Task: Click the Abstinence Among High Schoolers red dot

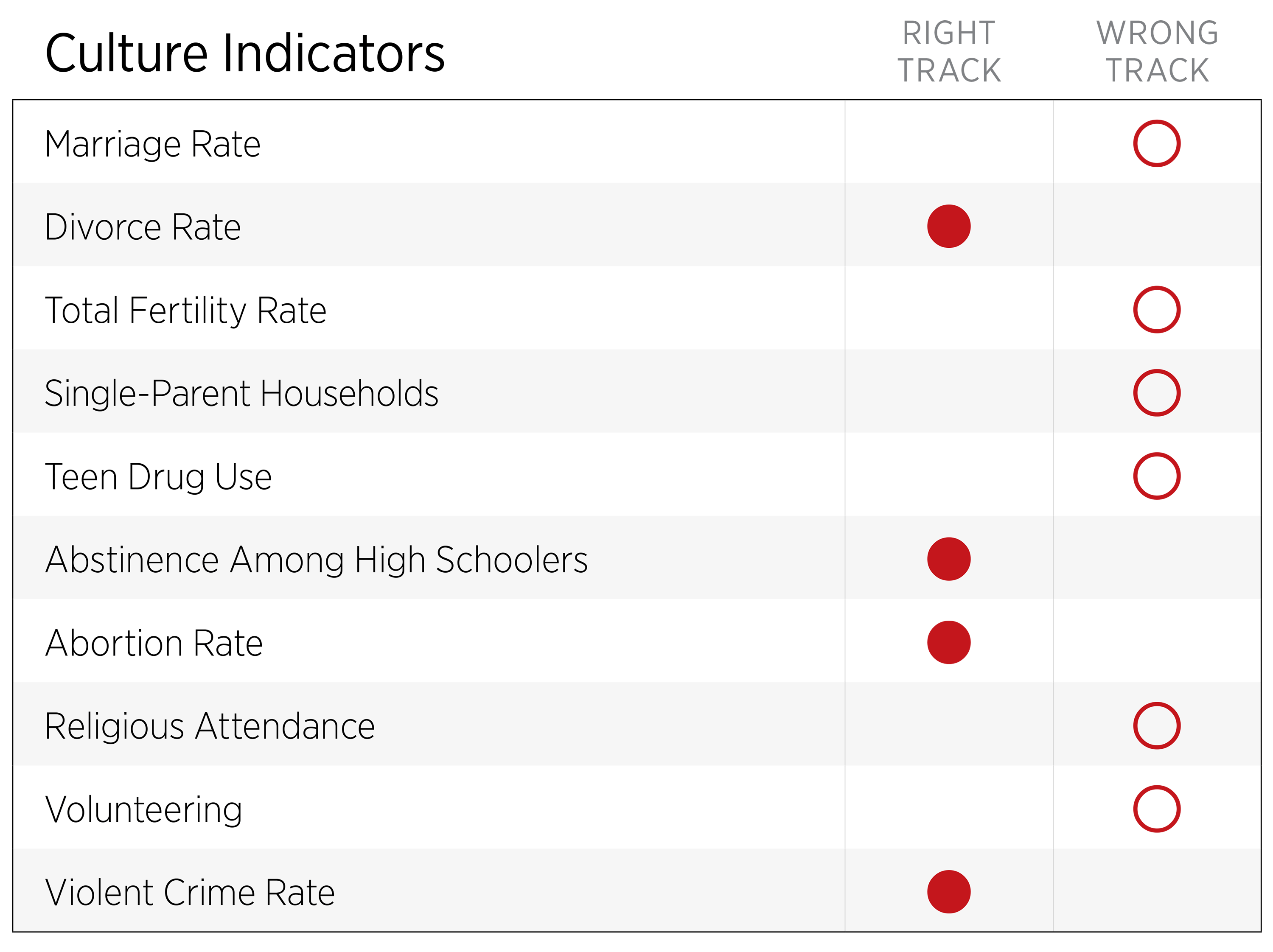Action: (948, 559)
